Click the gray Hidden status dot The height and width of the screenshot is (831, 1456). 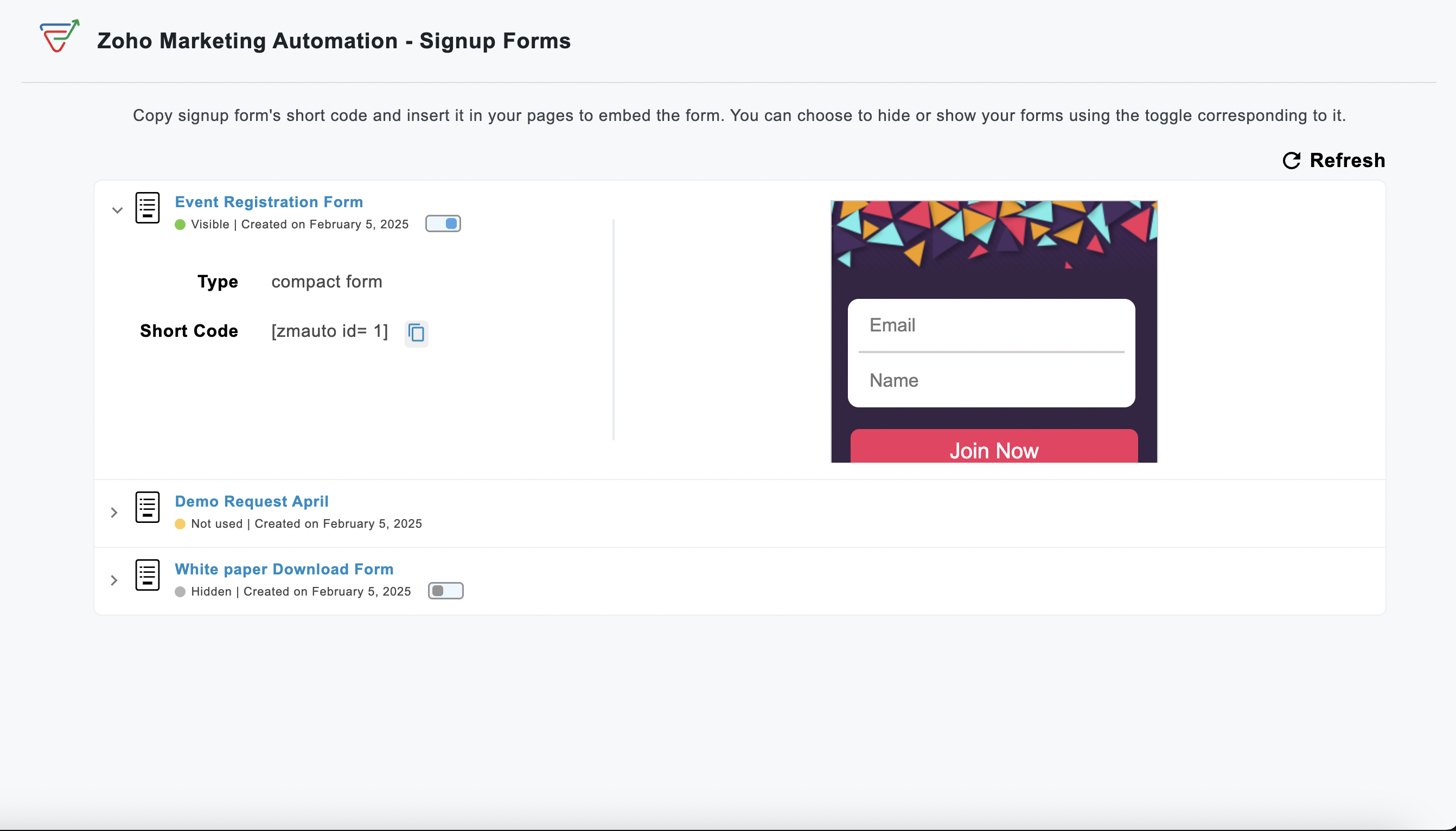pos(180,592)
